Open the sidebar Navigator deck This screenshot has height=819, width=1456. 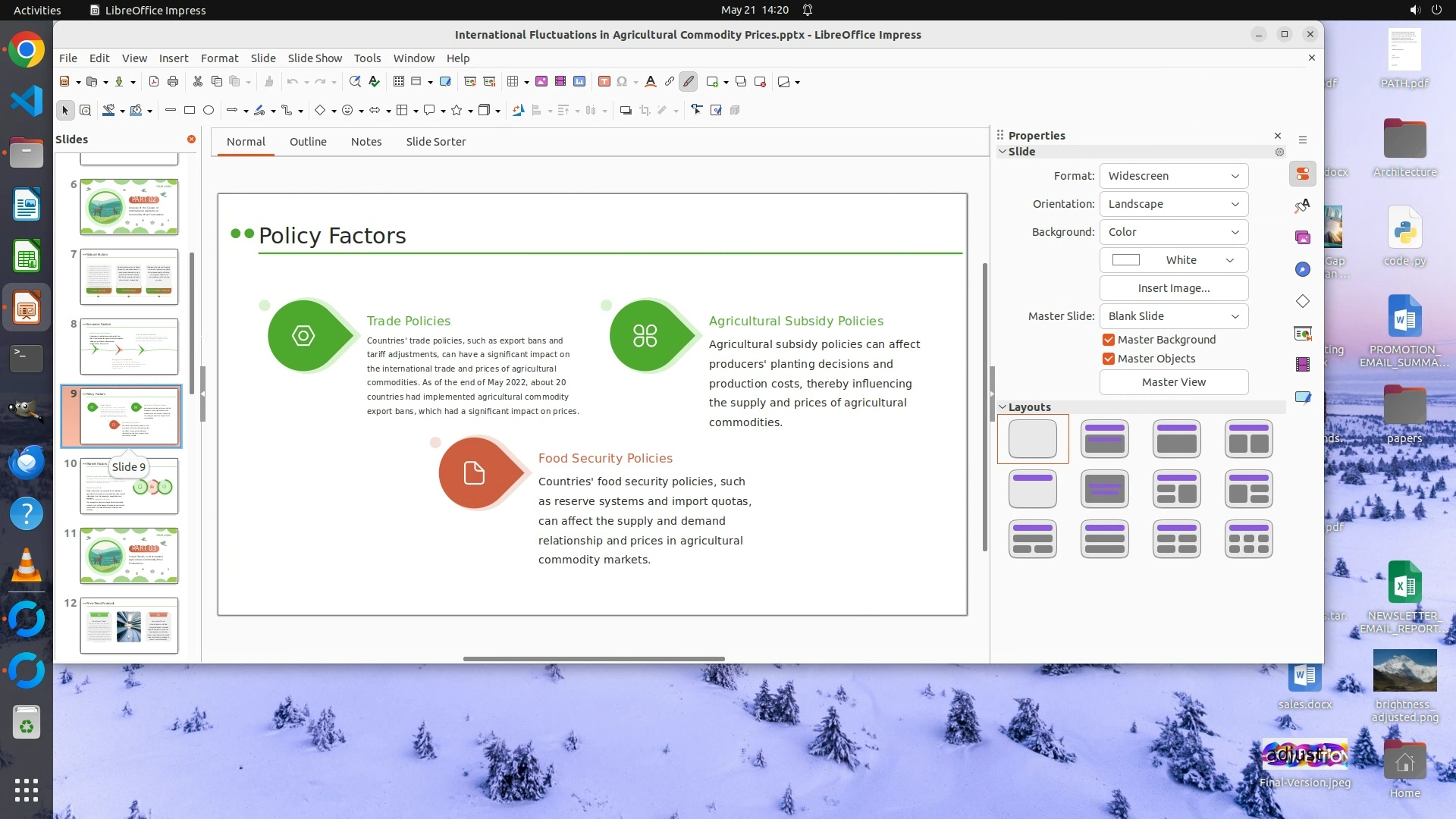pos(1303,269)
